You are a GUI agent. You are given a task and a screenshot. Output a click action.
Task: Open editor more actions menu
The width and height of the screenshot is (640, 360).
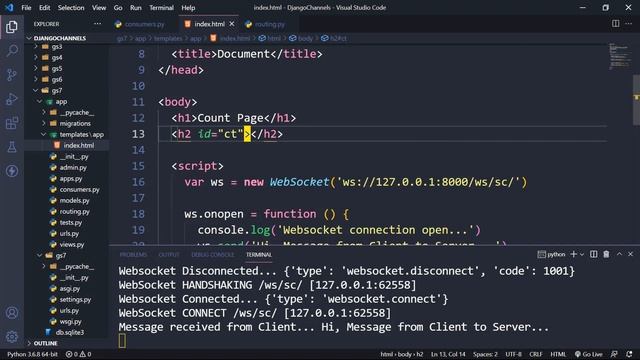pyautogui.click(x=629, y=24)
